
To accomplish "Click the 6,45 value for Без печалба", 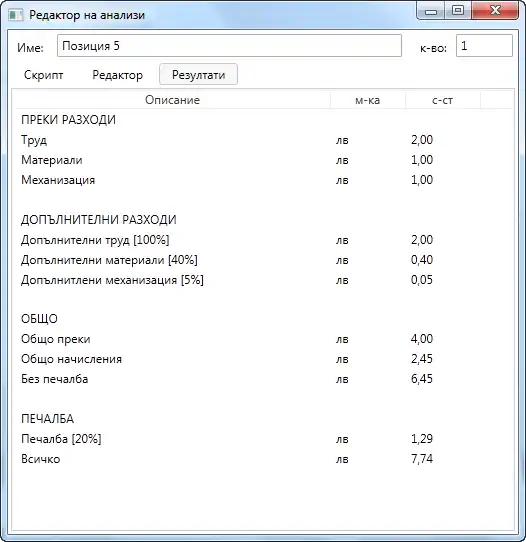I will tap(422, 379).
